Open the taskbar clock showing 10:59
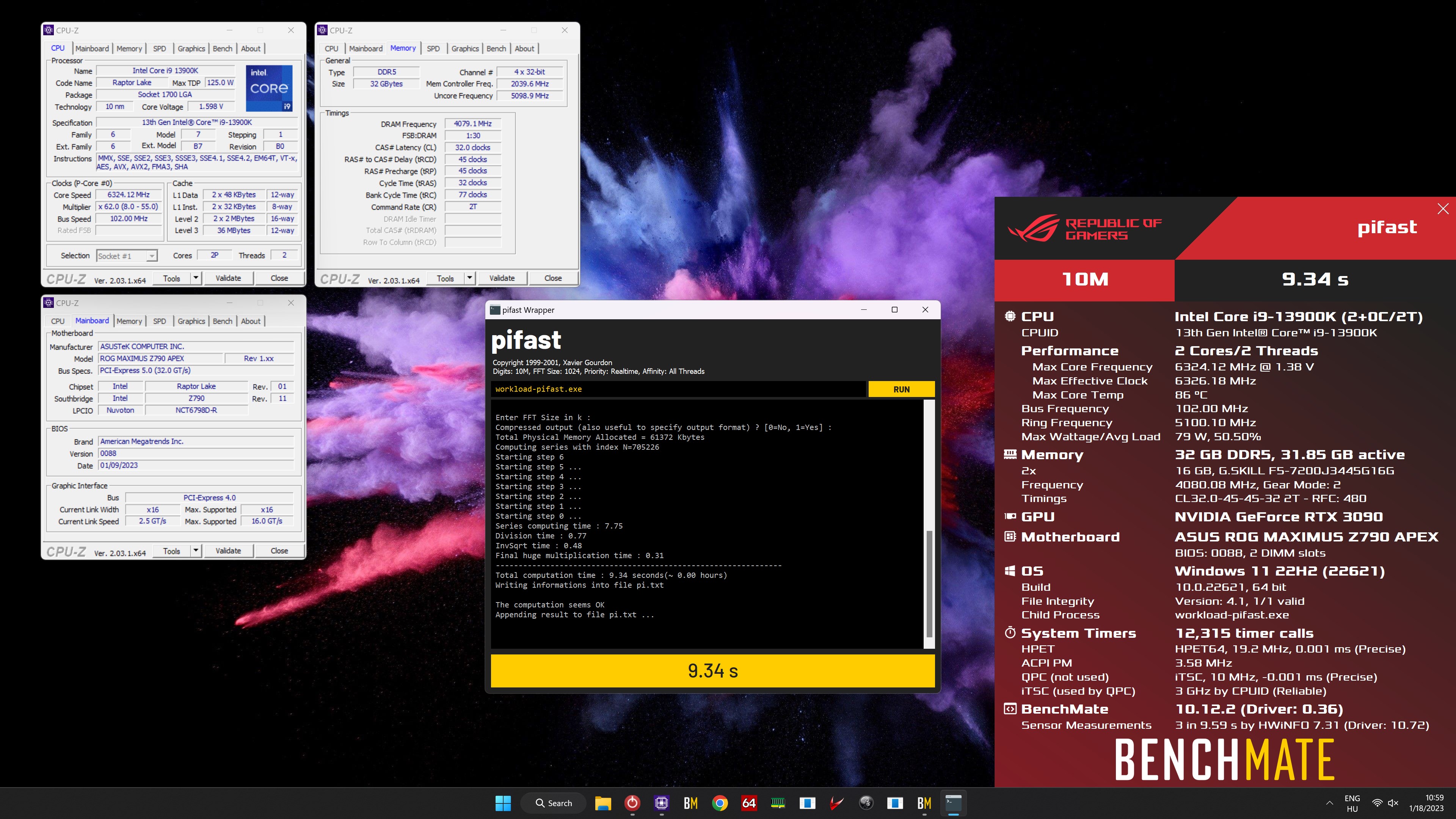Image resolution: width=1456 pixels, height=819 pixels. 1426,803
